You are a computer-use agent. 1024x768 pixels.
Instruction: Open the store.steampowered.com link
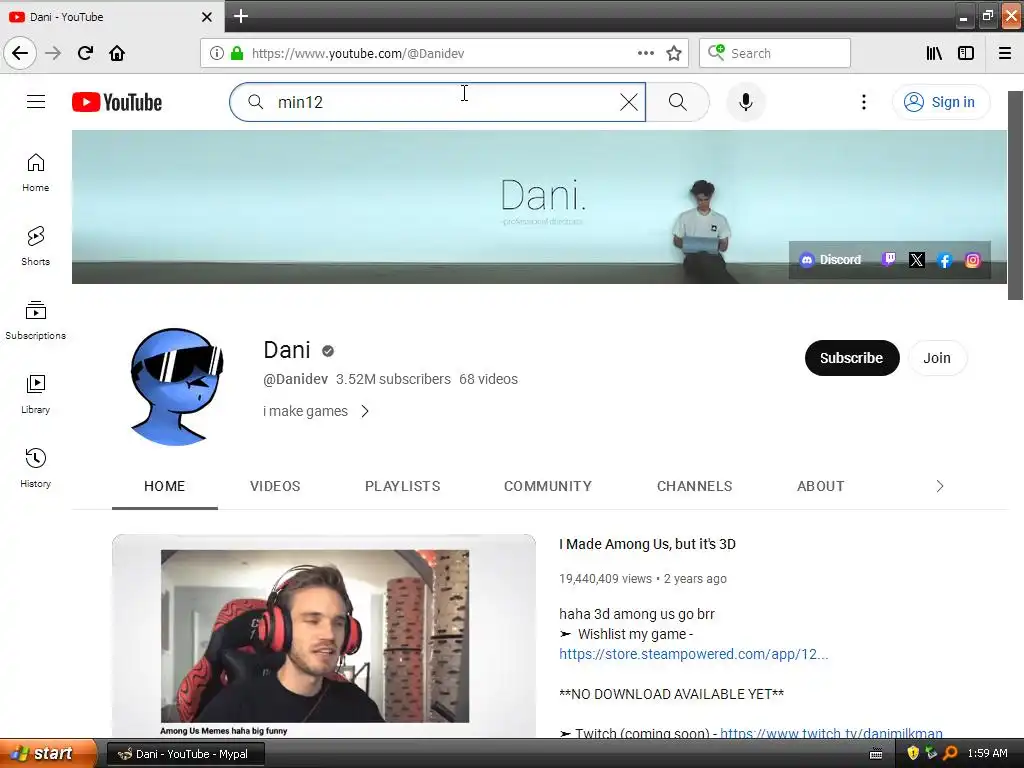(x=694, y=654)
